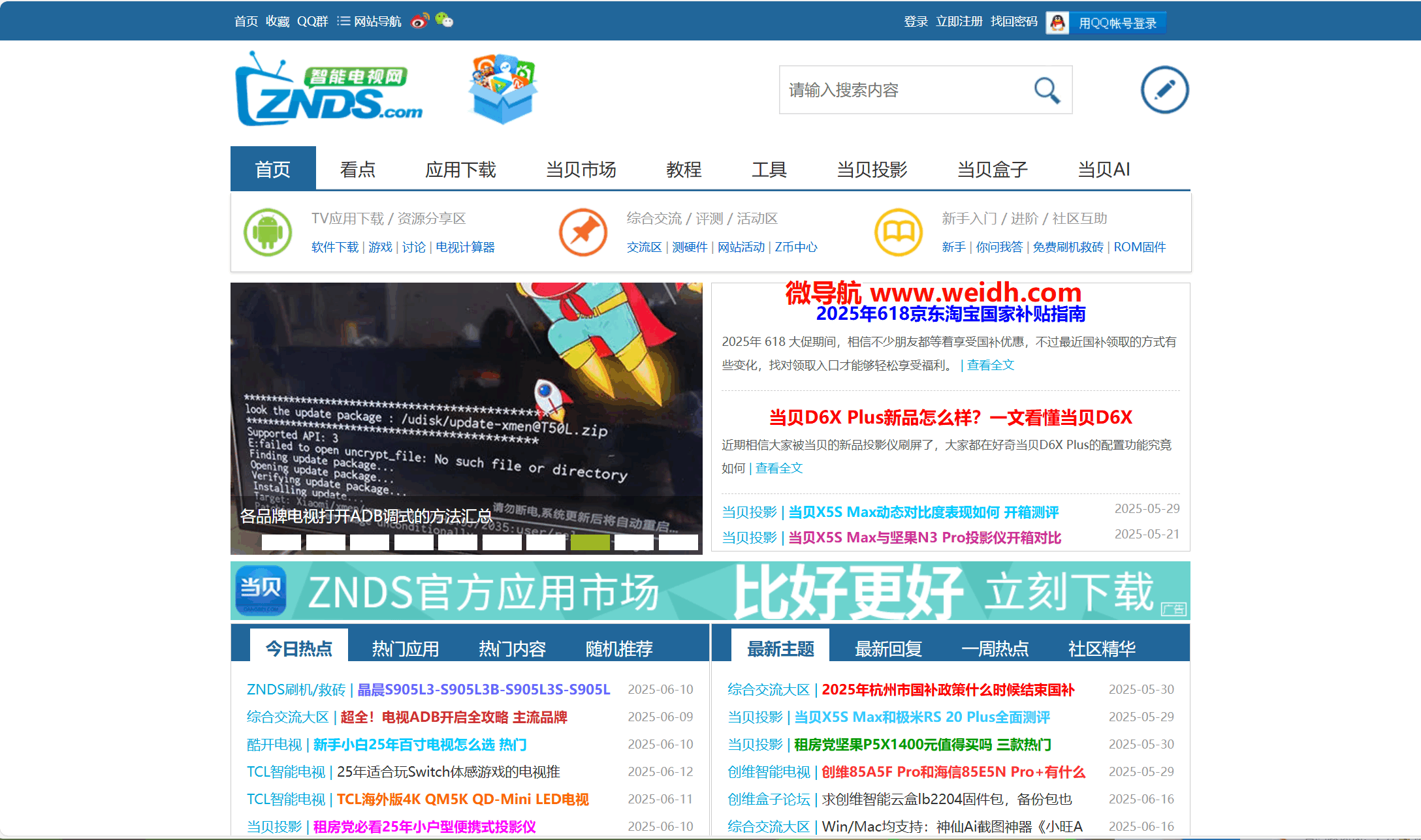1421x840 pixels.
Task: Open 创维85A5F Pro和海信85E5N thread
Action: 953,772
